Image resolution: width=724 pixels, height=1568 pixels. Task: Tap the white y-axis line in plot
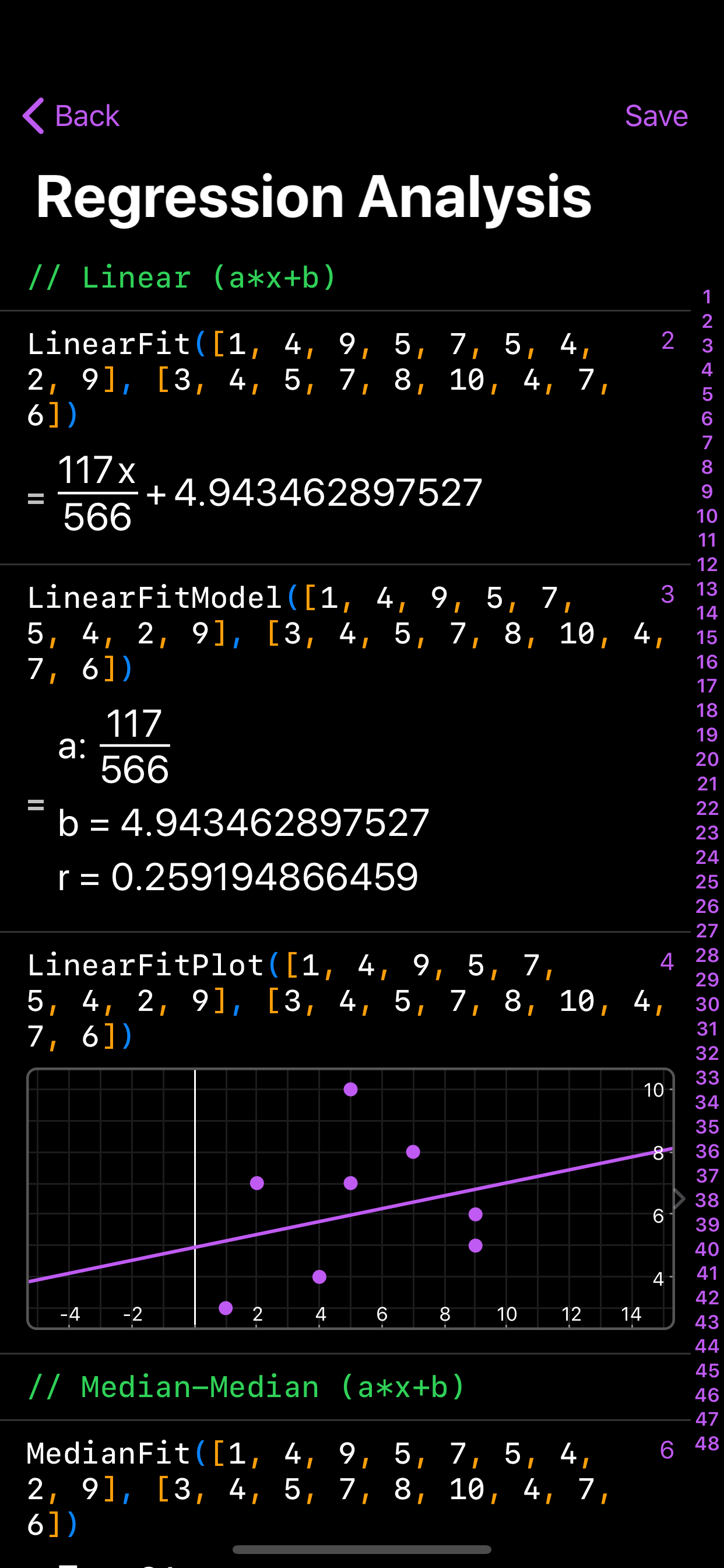[x=195, y=1198]
